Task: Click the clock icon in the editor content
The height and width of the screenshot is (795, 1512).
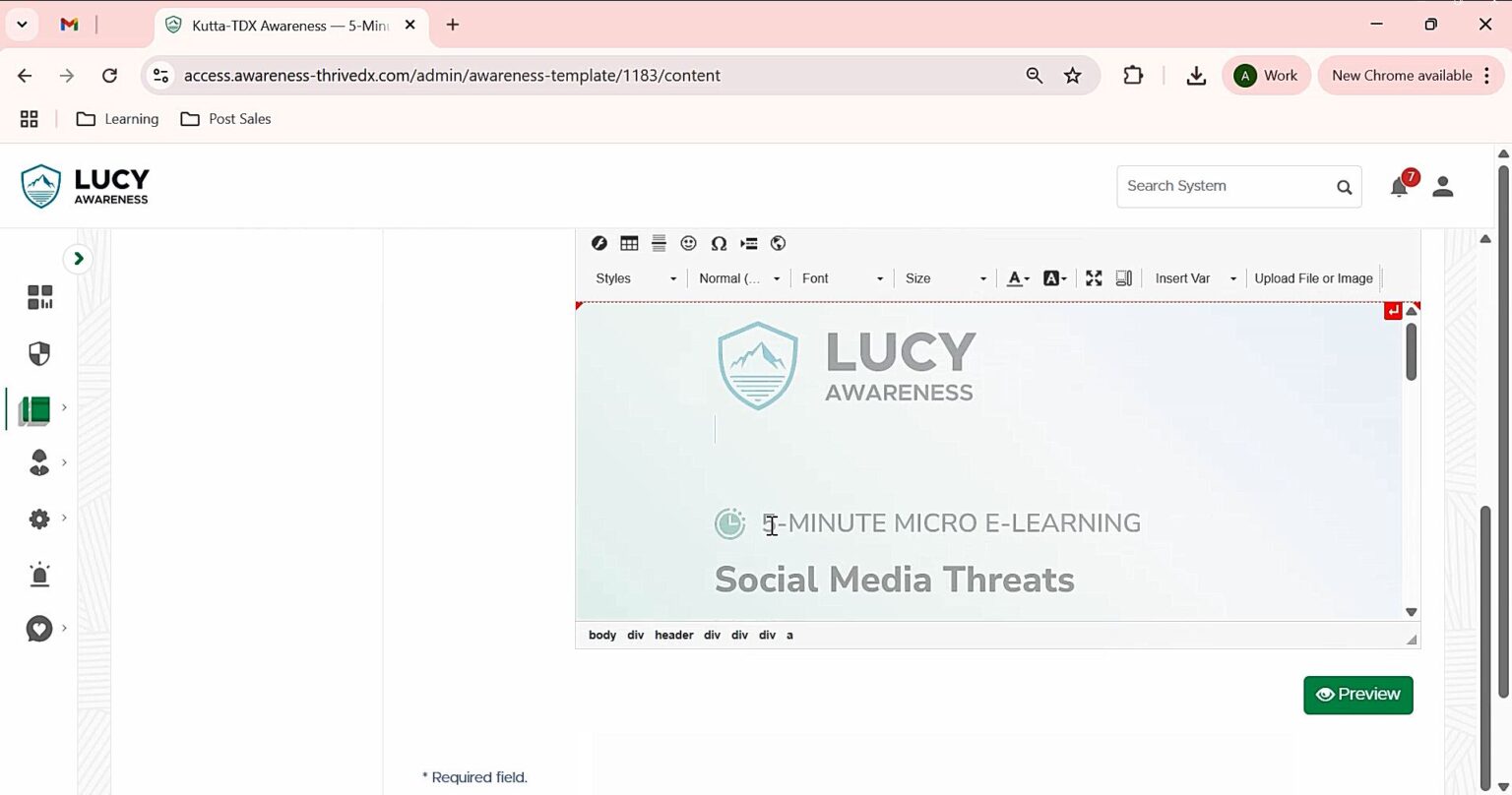Action: [x=729, y=523]
